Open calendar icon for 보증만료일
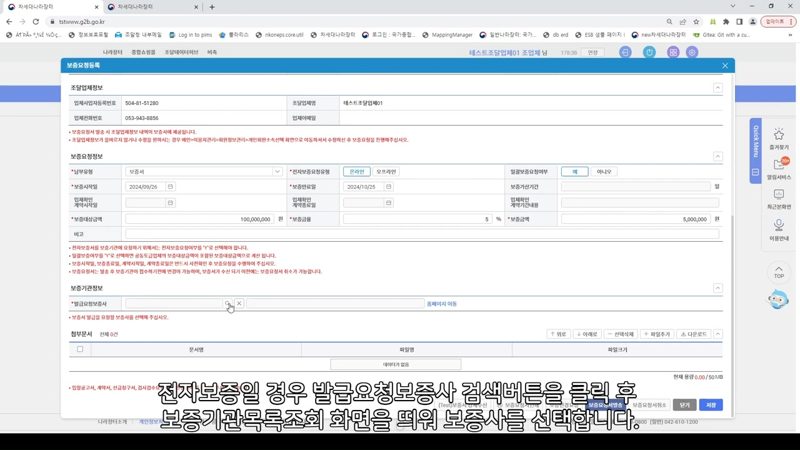The width and height of the screenshot is (800, 450). point(388,187)
